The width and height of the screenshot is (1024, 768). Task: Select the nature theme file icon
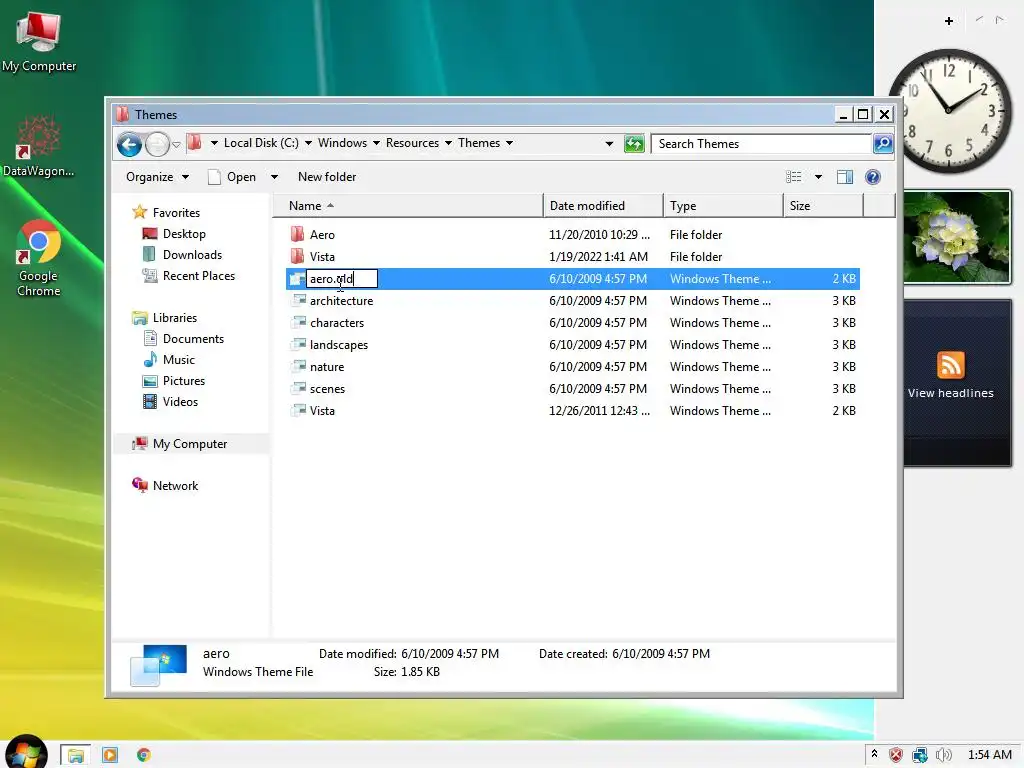pyautogui.click(x=298, y=366)
